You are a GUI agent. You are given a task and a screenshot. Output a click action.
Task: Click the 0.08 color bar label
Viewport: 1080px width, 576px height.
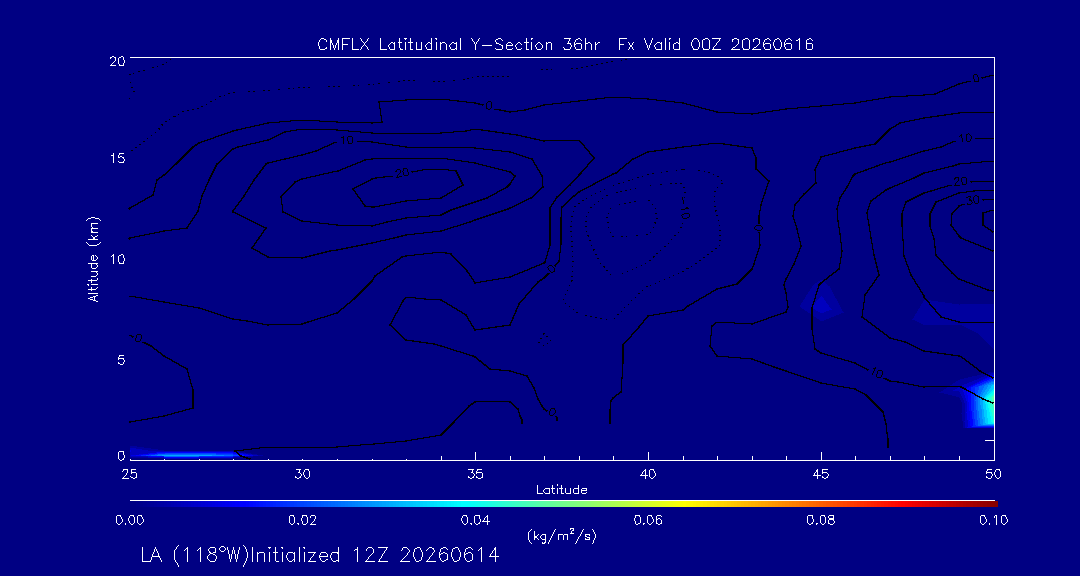pyautogui.click(x=820, y=520)
